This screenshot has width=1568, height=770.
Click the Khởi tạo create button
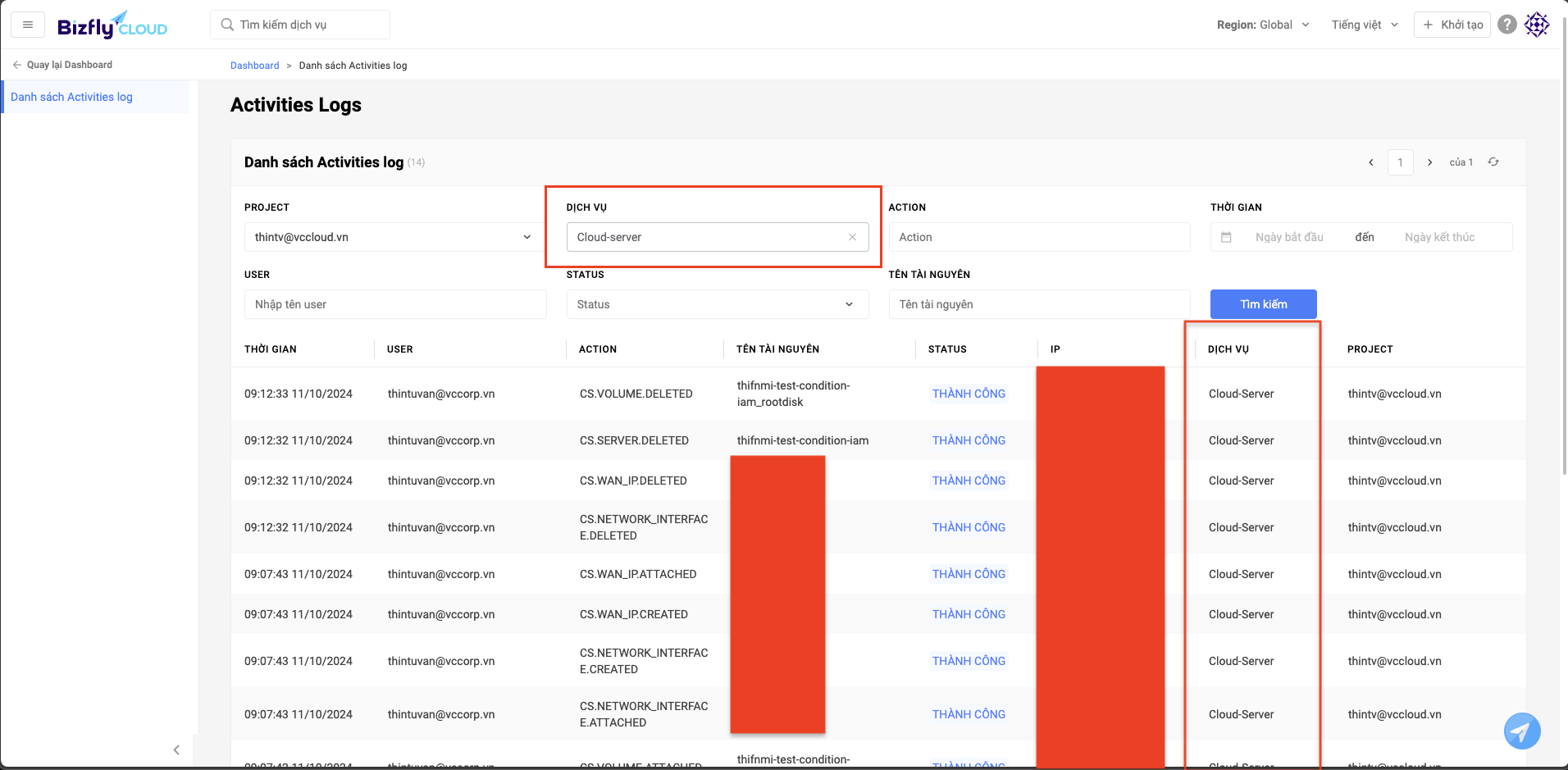1452,25
